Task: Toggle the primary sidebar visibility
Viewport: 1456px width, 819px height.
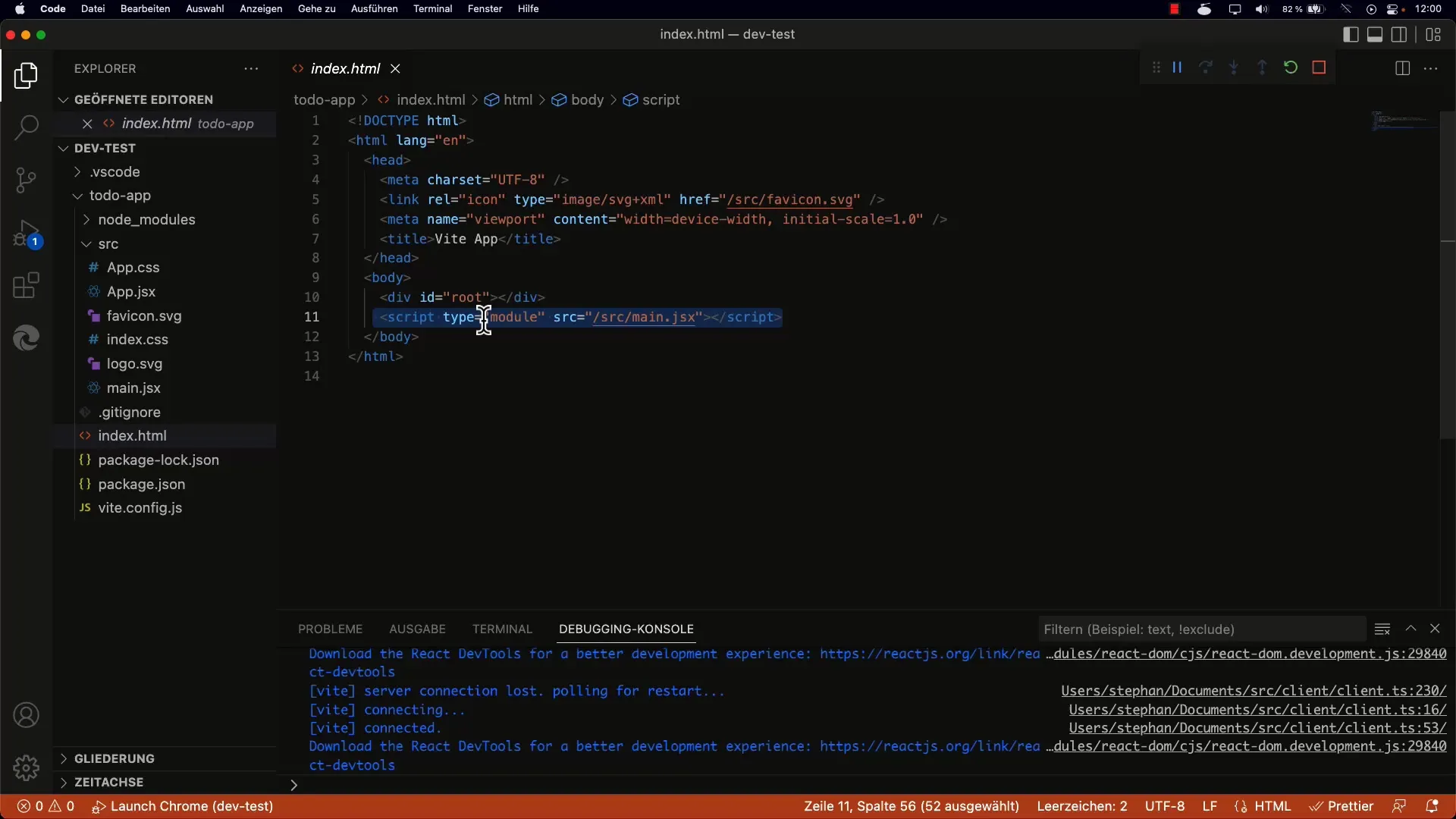Action: coord(1350,34)
